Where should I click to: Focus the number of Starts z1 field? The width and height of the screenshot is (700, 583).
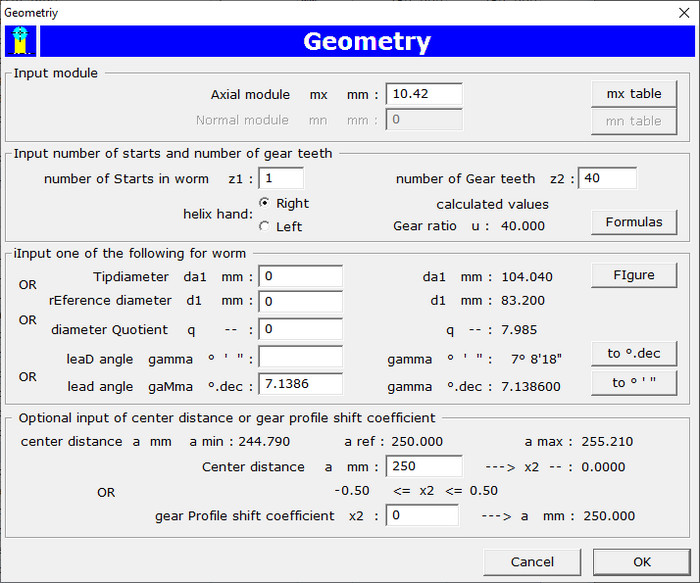click(280, 178)
